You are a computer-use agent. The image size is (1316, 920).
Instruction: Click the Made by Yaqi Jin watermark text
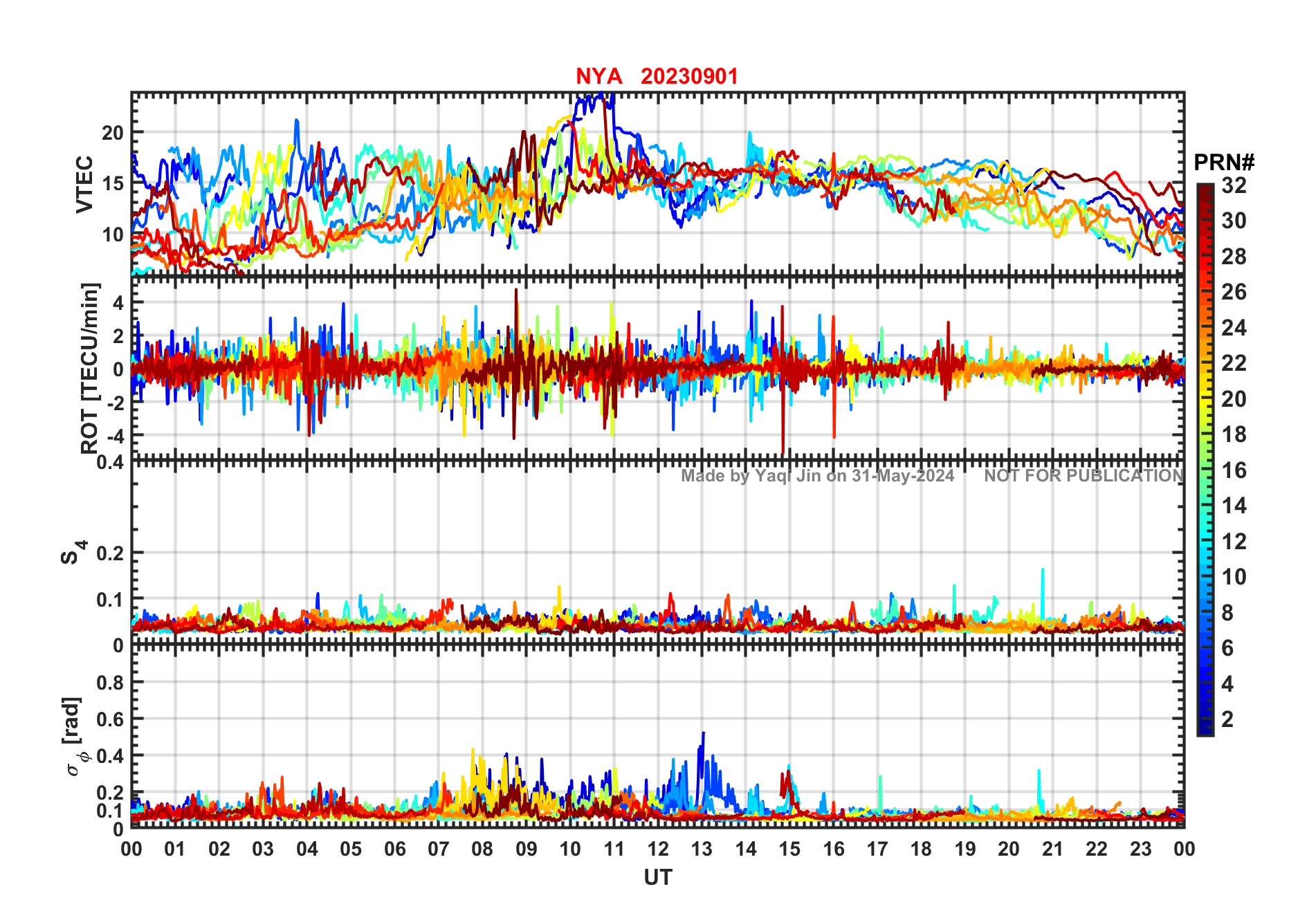pyautogui.click(x=817, y=476)
